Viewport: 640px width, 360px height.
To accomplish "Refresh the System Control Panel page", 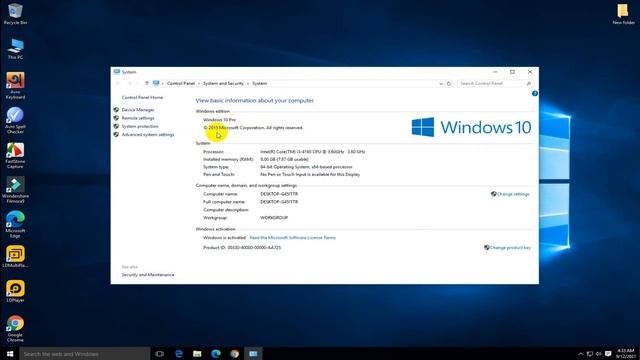I will click(x=449, y=83).
